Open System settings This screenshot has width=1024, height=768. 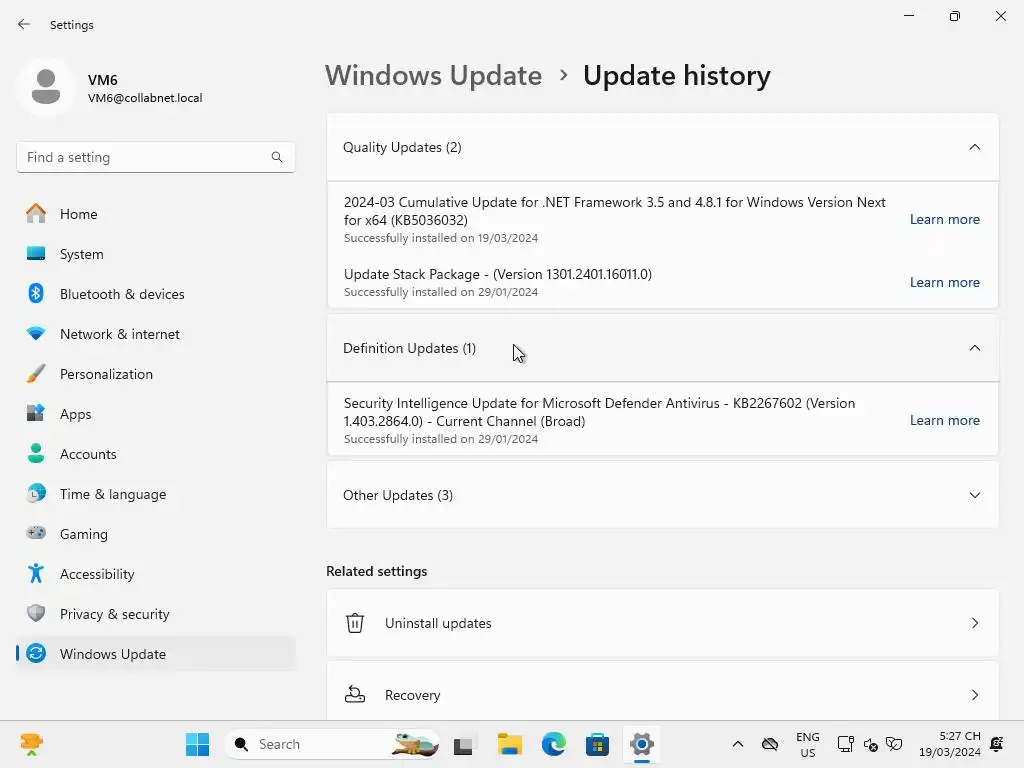pyautogui.click(x=156, y=253)
